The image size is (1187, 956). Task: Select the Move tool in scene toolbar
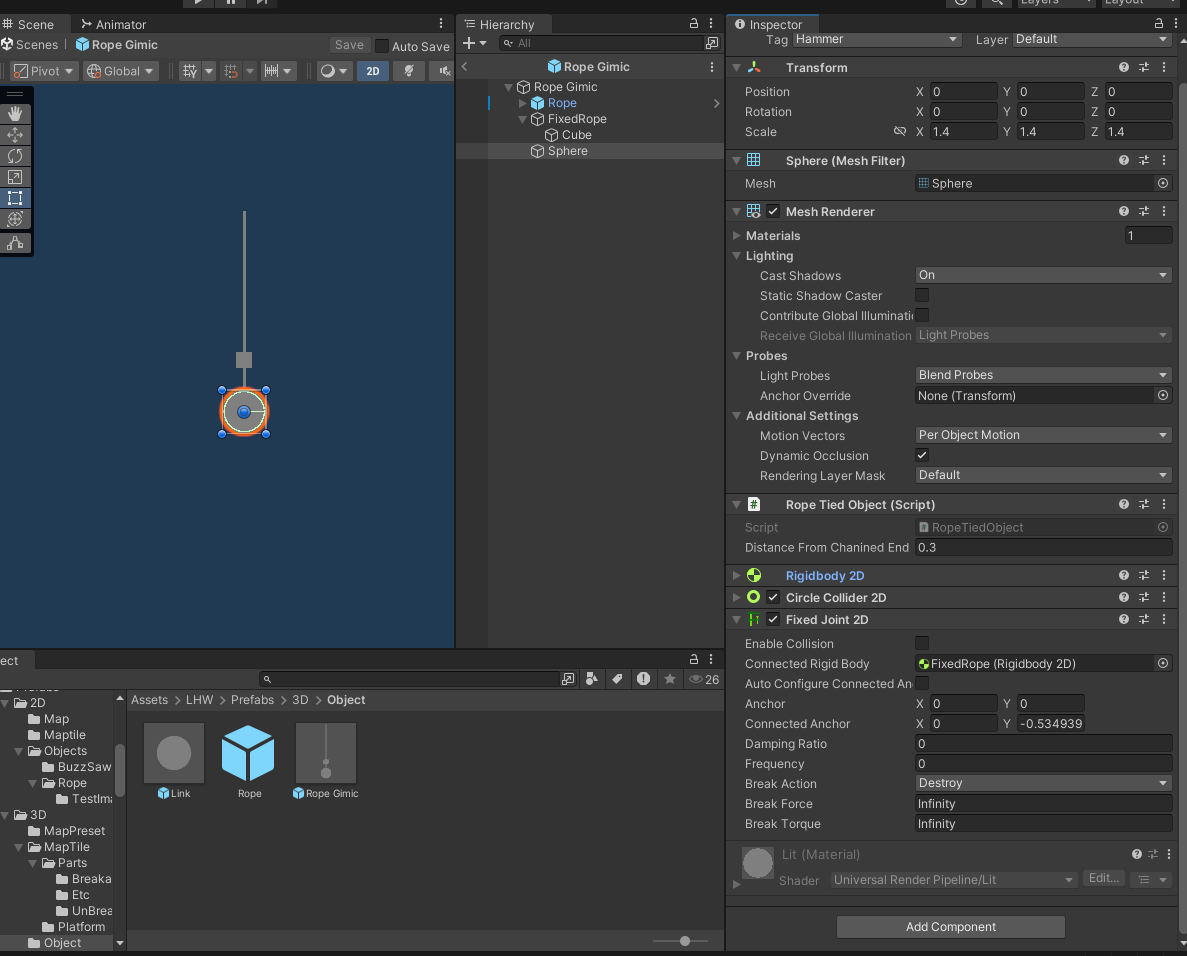[15, 135]
